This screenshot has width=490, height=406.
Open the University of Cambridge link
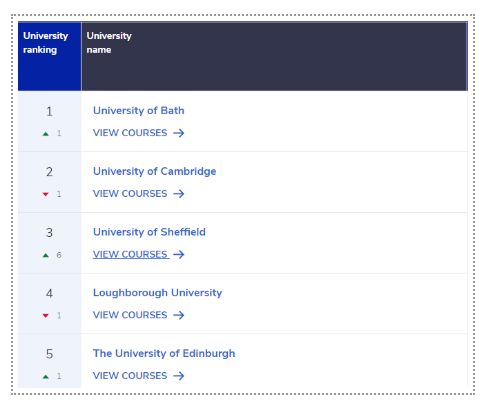point(155,171)
